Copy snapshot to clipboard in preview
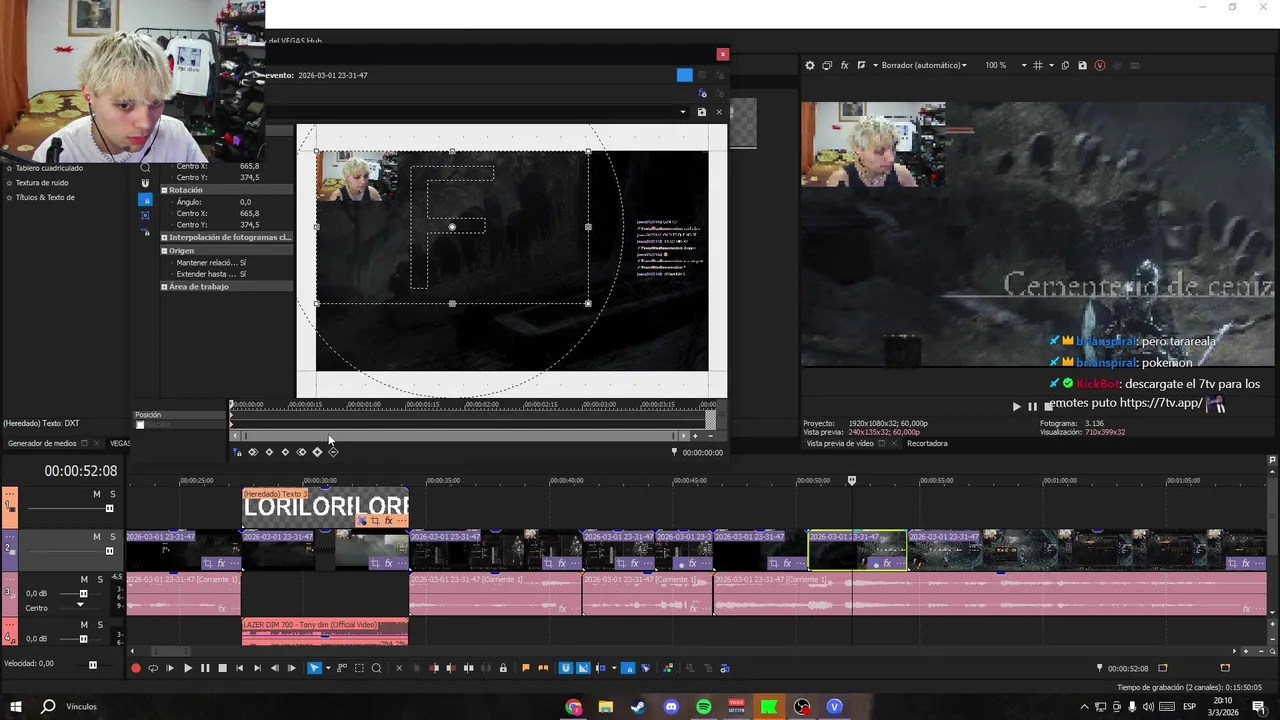This screenshot has height=720, width=1280. click(x=1065, y=65)
